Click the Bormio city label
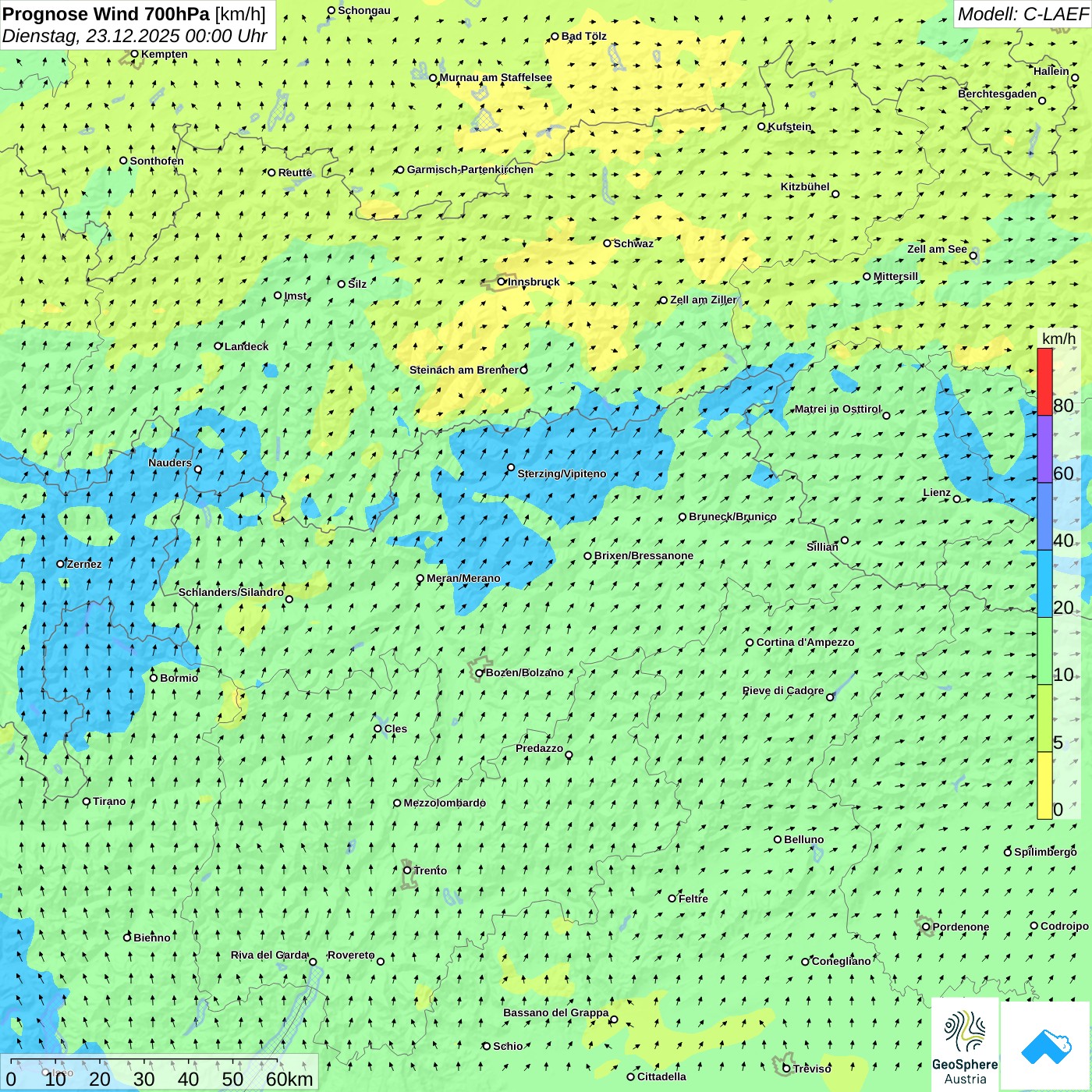 tap(179, 678)
